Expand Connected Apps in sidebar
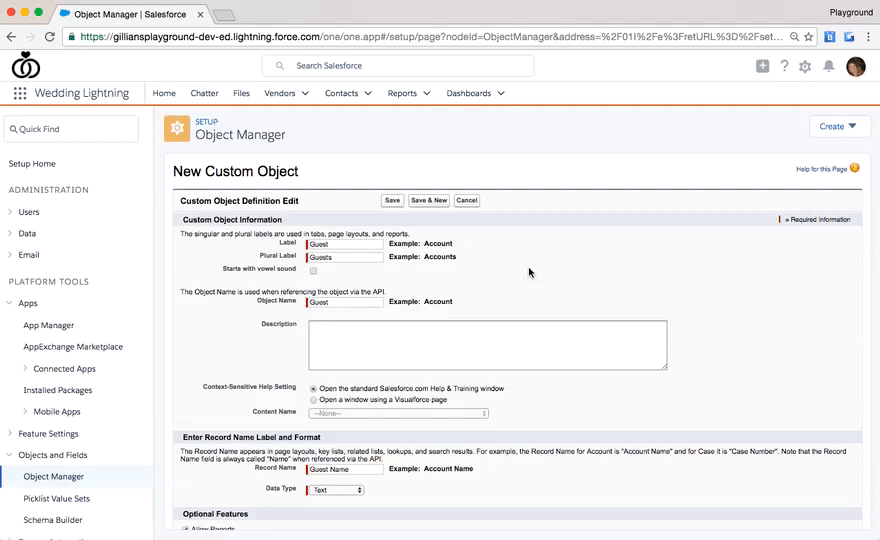 (25, 368)
